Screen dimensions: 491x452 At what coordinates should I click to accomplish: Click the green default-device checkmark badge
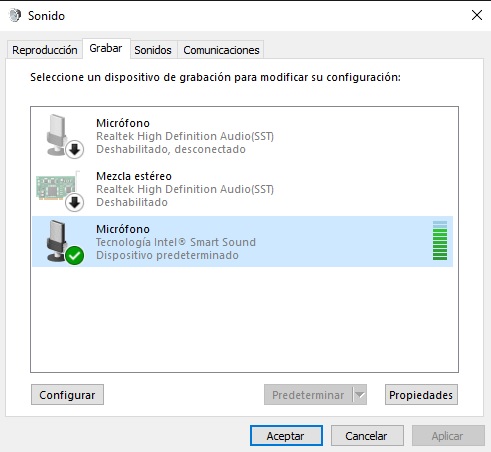(x=74, y=256)
